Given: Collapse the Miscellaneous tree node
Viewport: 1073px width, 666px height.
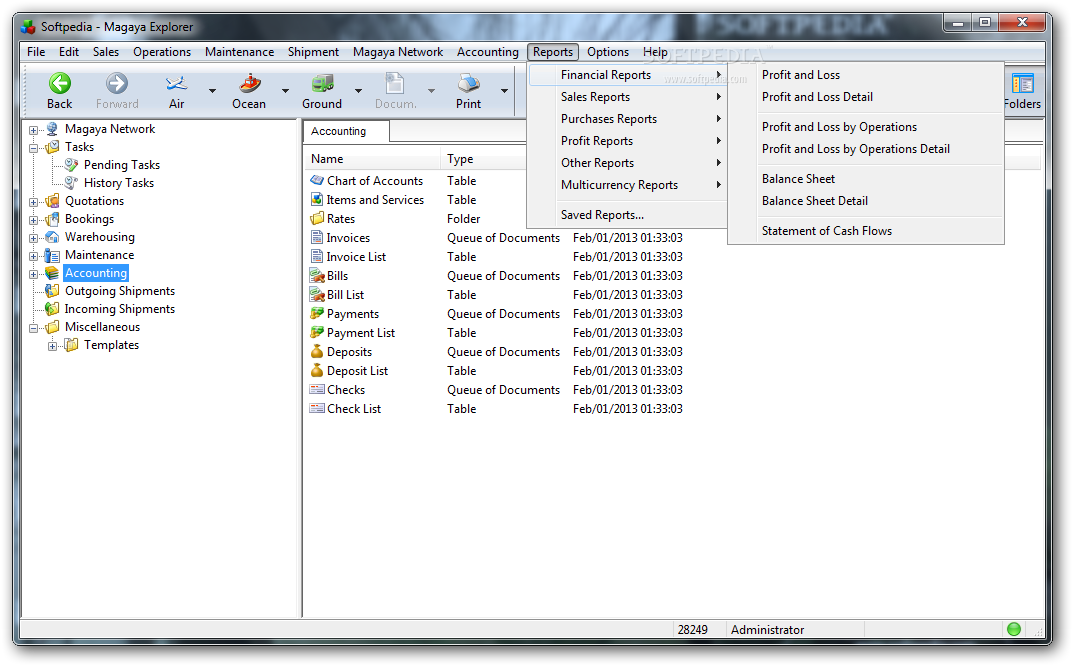Looking at the screenshot, I should click(x=34, y=328).
